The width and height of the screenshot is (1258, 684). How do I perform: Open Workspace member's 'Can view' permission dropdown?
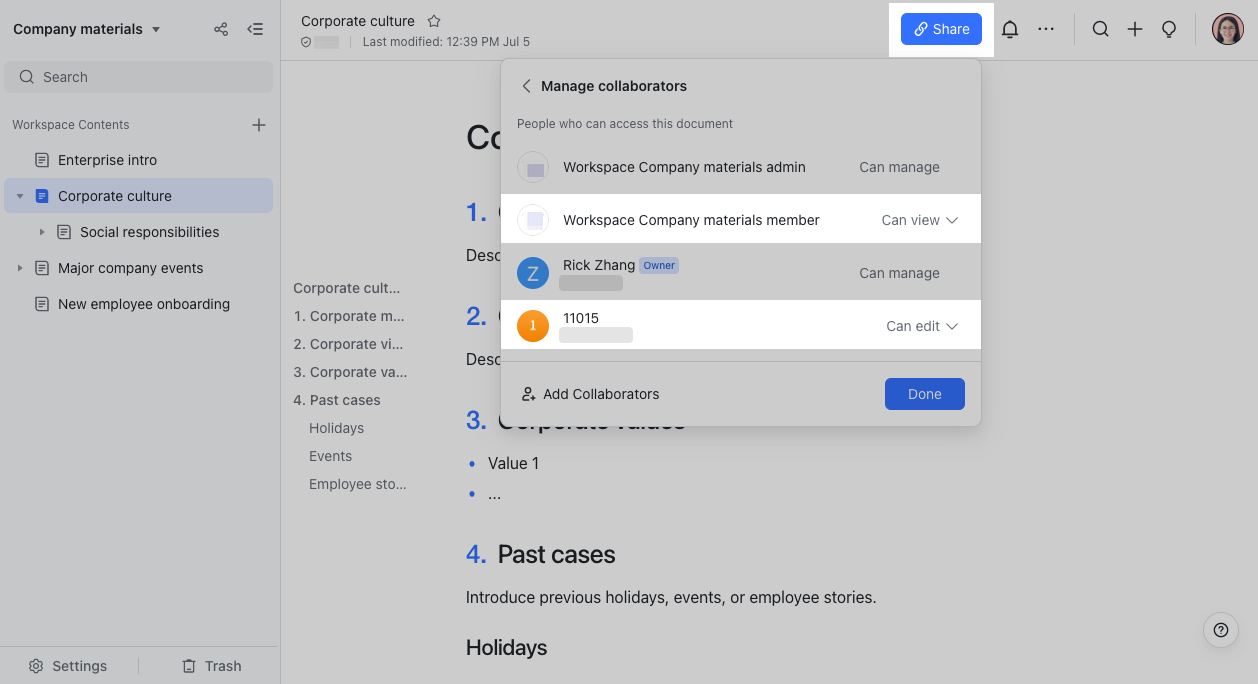918,219
